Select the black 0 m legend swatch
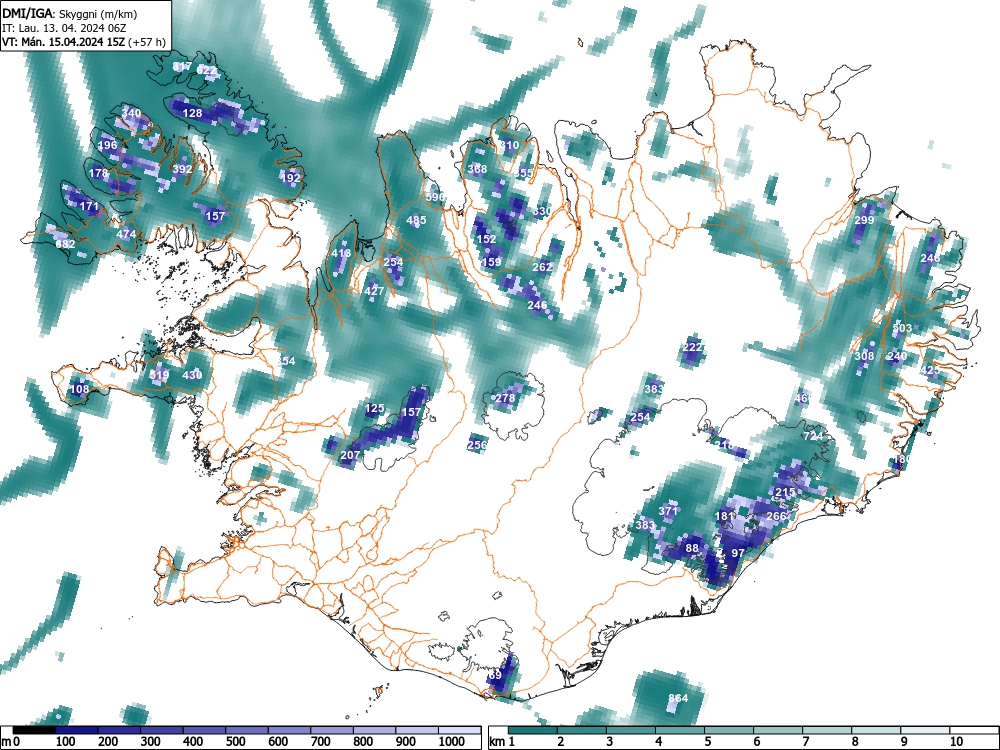 click(34, 730)
